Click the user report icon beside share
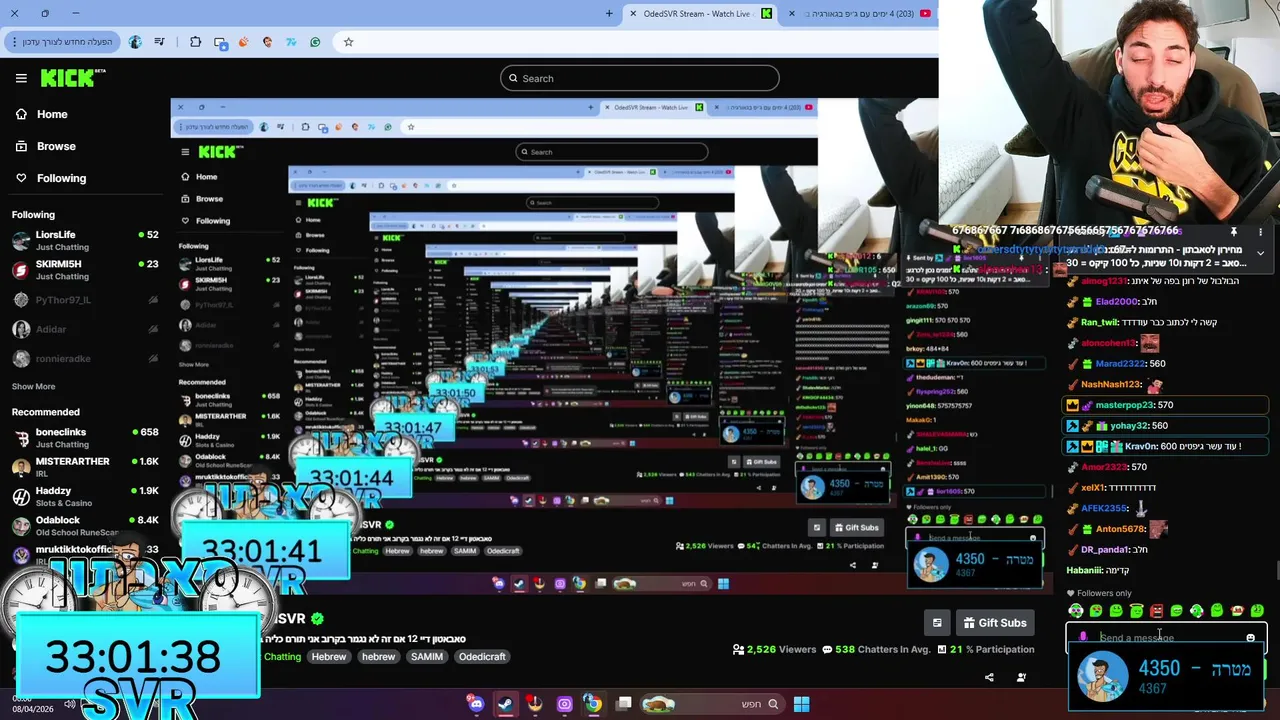This screenshot has width=1280, height=720. tap(1021, 677)
